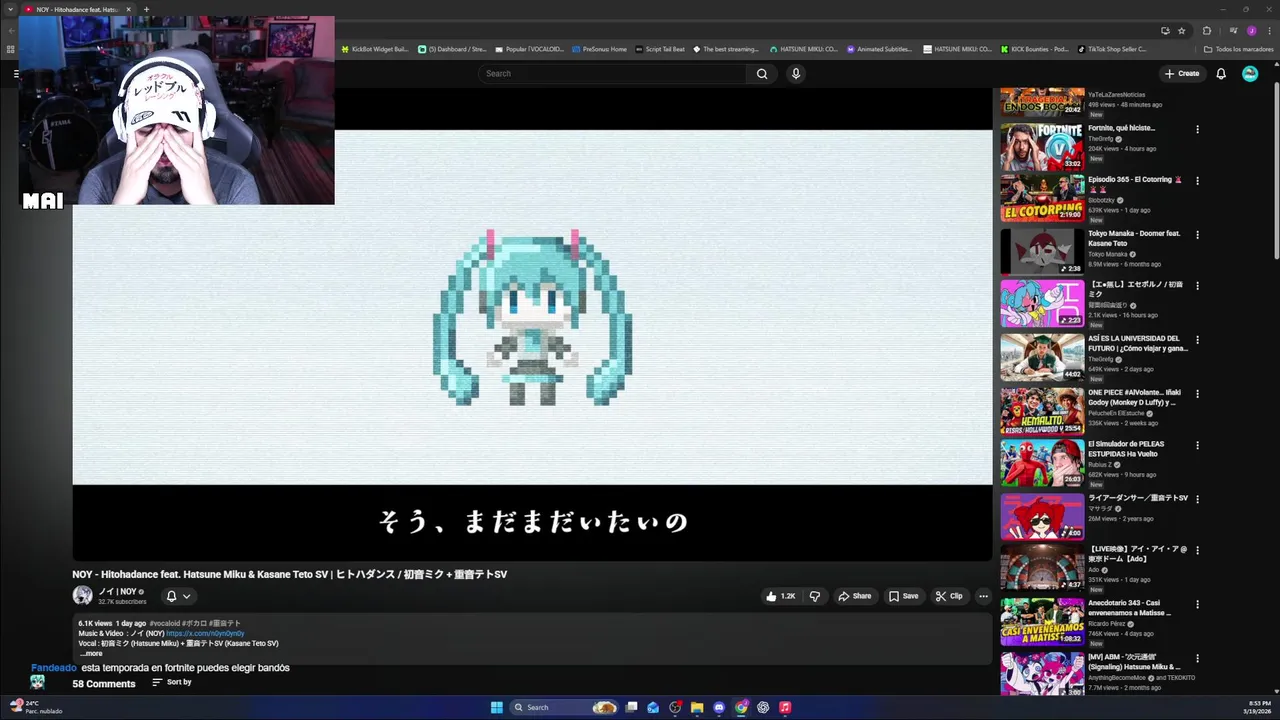Open options for Fortnite, qué hiciste video
Image resolution: width=1280 pixels, height=720 pixels.
(x=1197, y=129)
